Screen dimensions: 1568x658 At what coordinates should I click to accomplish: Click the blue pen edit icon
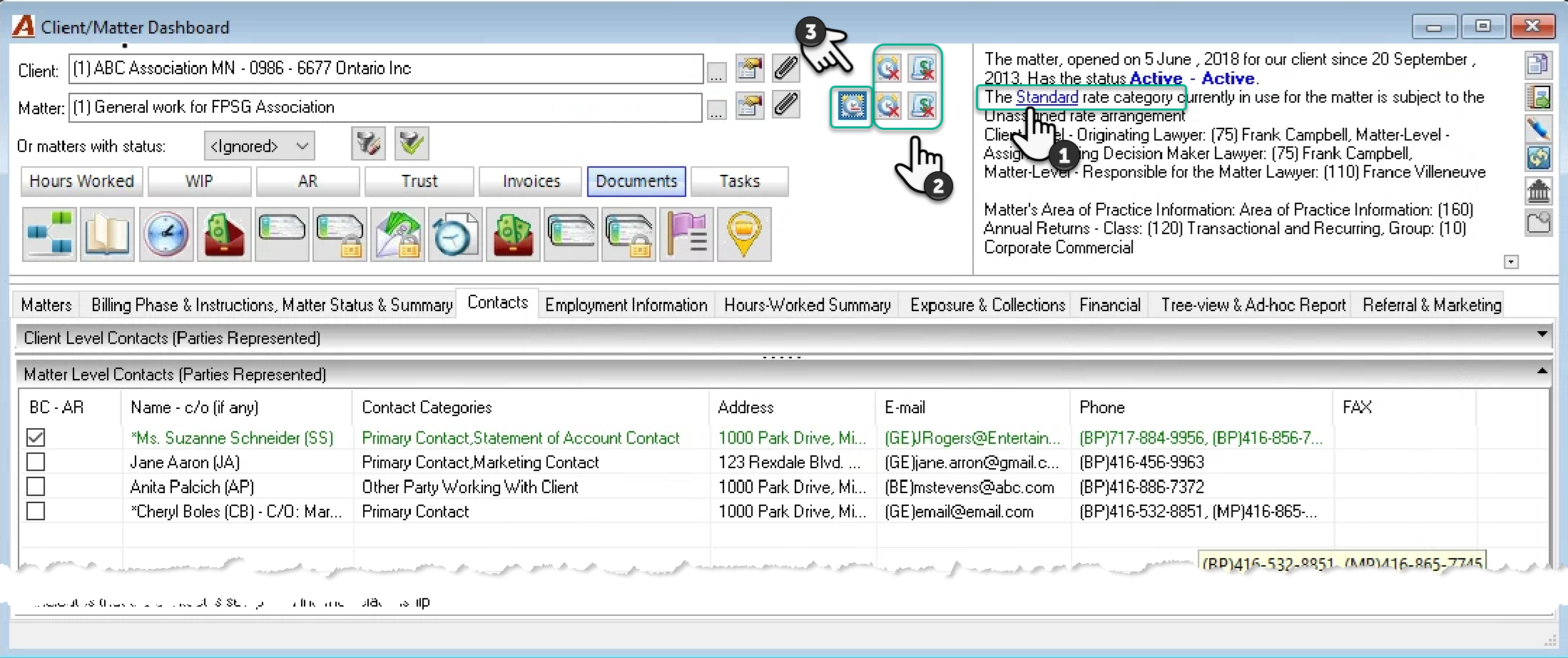(1538, 128)
